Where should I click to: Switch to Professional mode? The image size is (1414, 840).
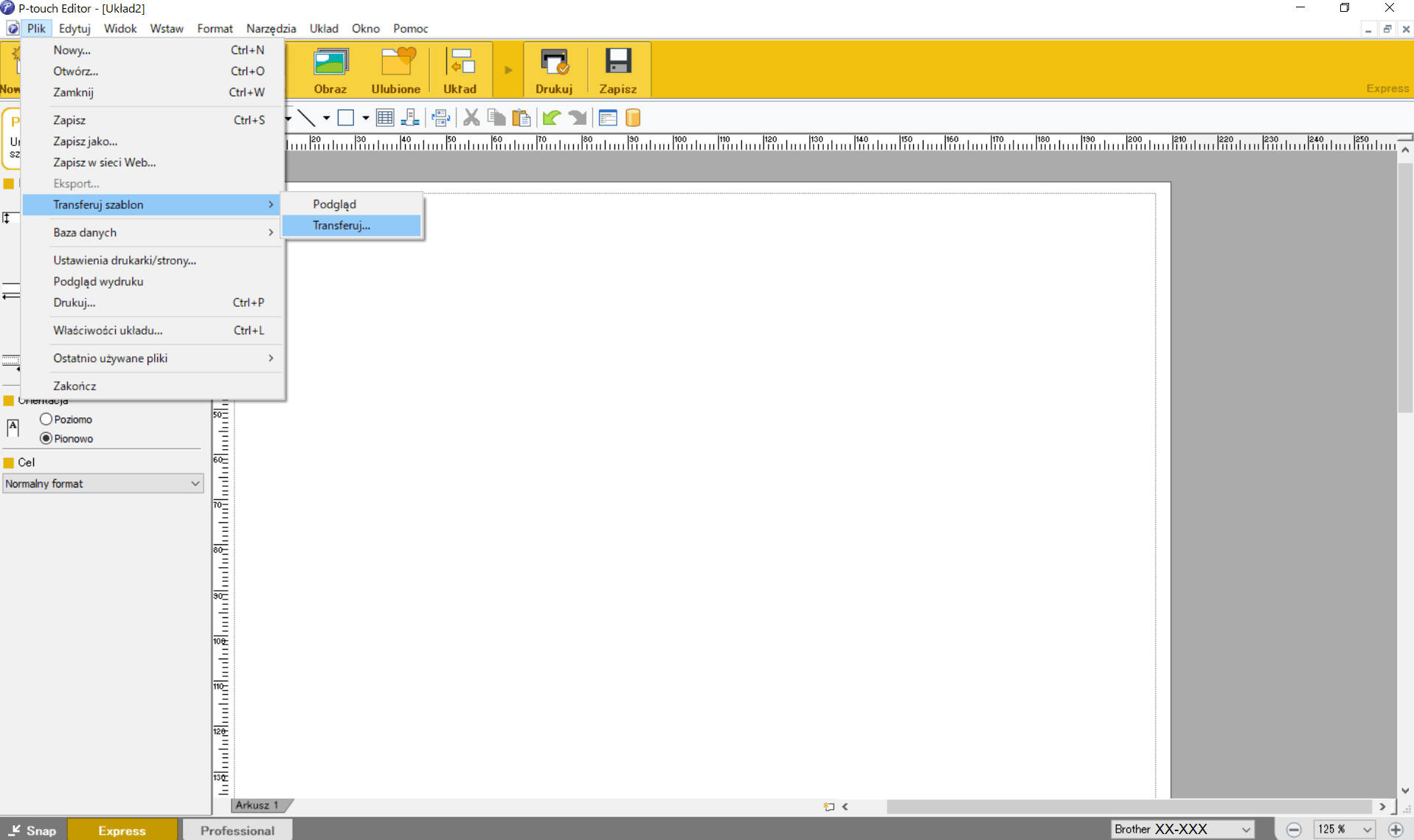(237, 830)
